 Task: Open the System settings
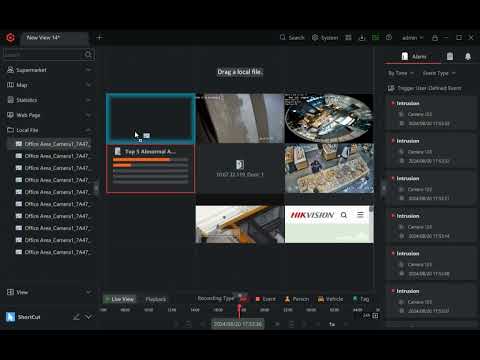[325, 37]
